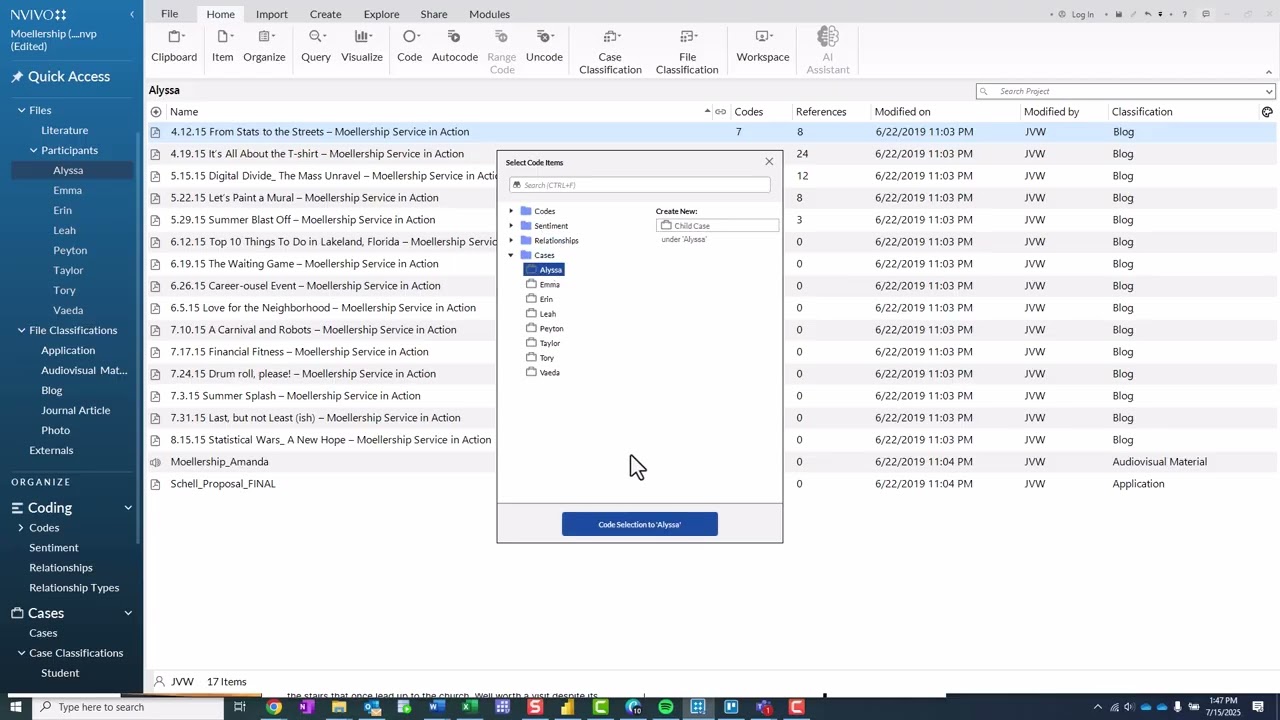Collapse the Files tree in the sidebar
The image size is (1280, 720).
pyautogui.click(x=21, y=110)
